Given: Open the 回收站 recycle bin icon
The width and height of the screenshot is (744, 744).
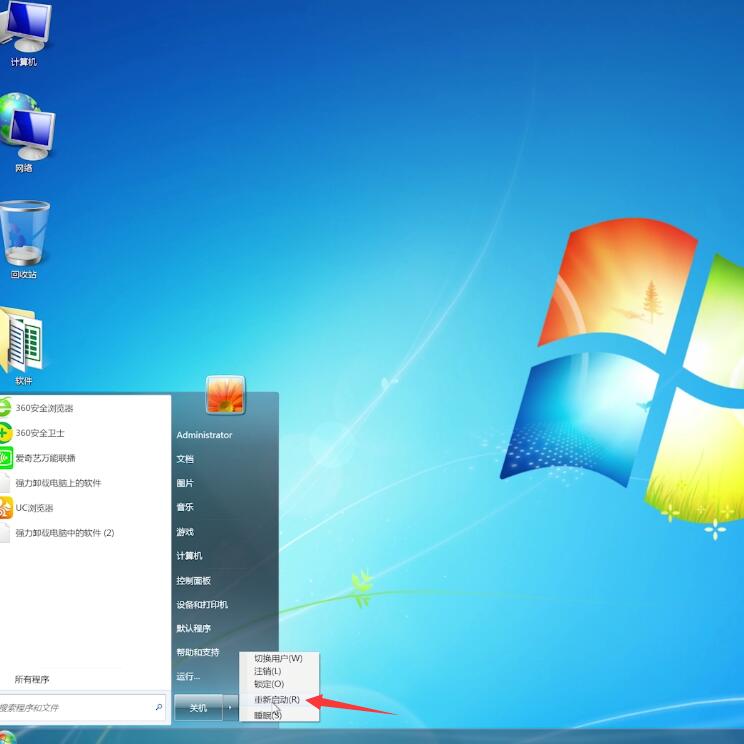Looking at the screenshot, I should pos(24,240).
